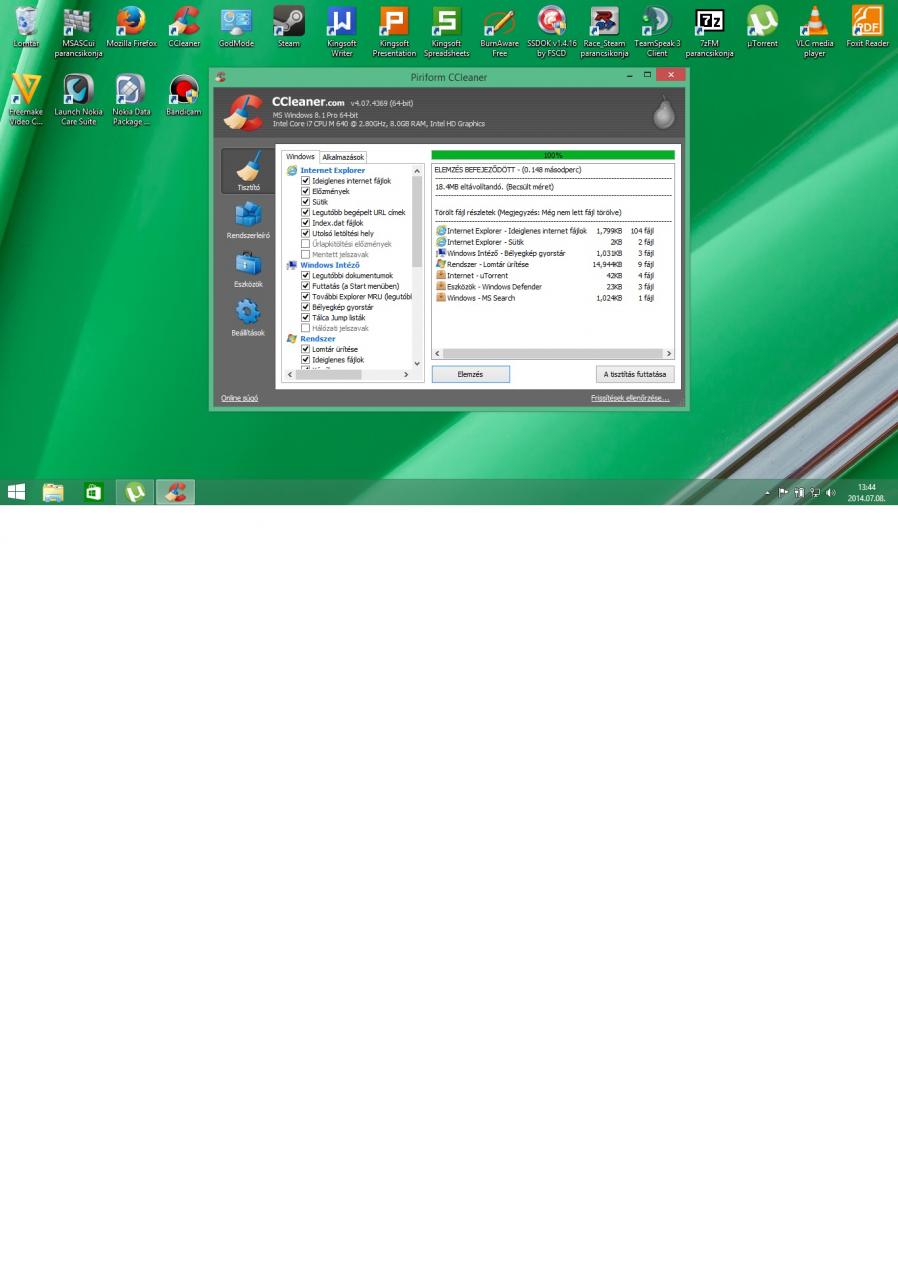Switch to the Windows tab

300,157
